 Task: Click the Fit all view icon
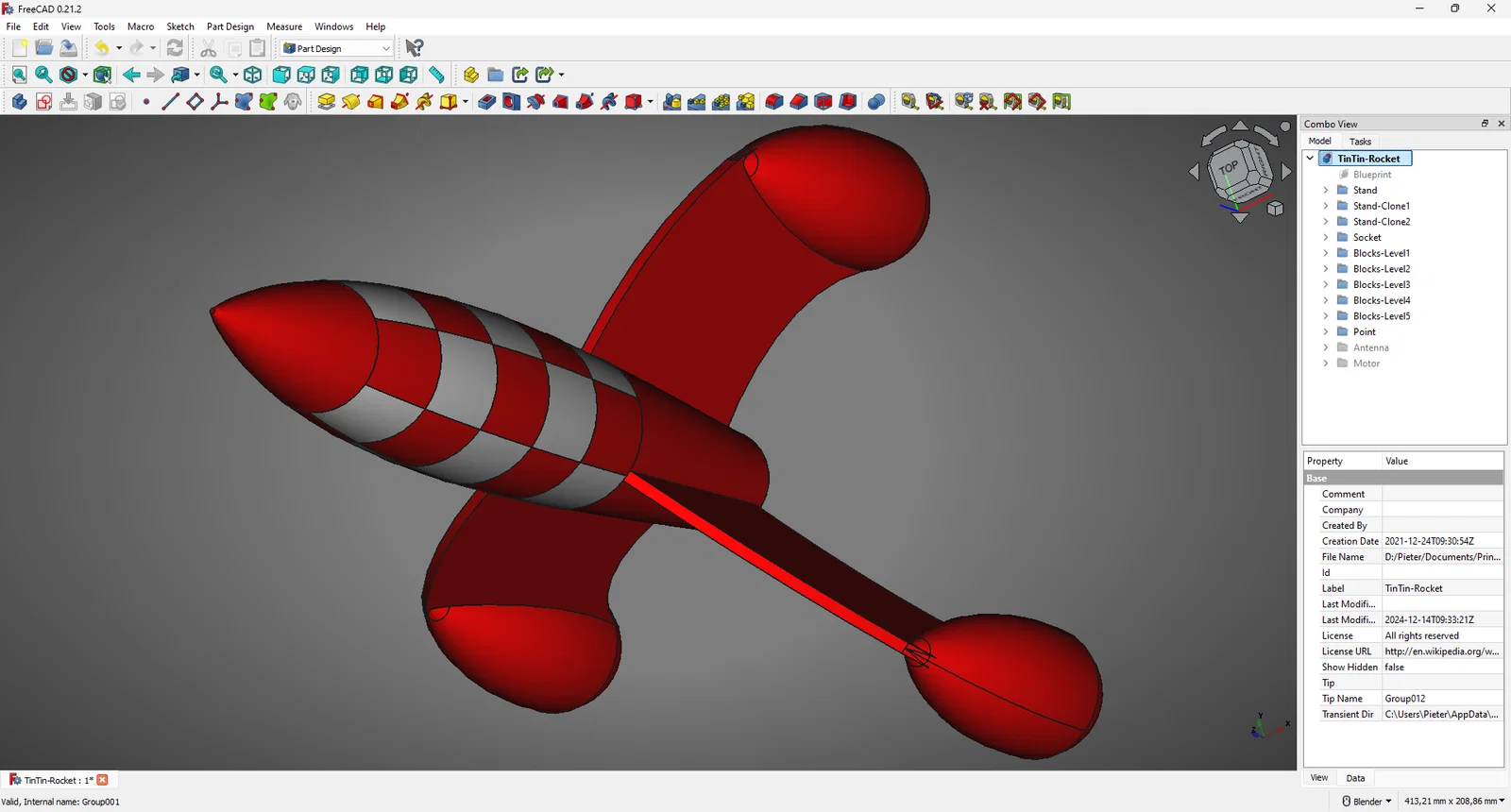pyautogui.click(x=19, y=75)
